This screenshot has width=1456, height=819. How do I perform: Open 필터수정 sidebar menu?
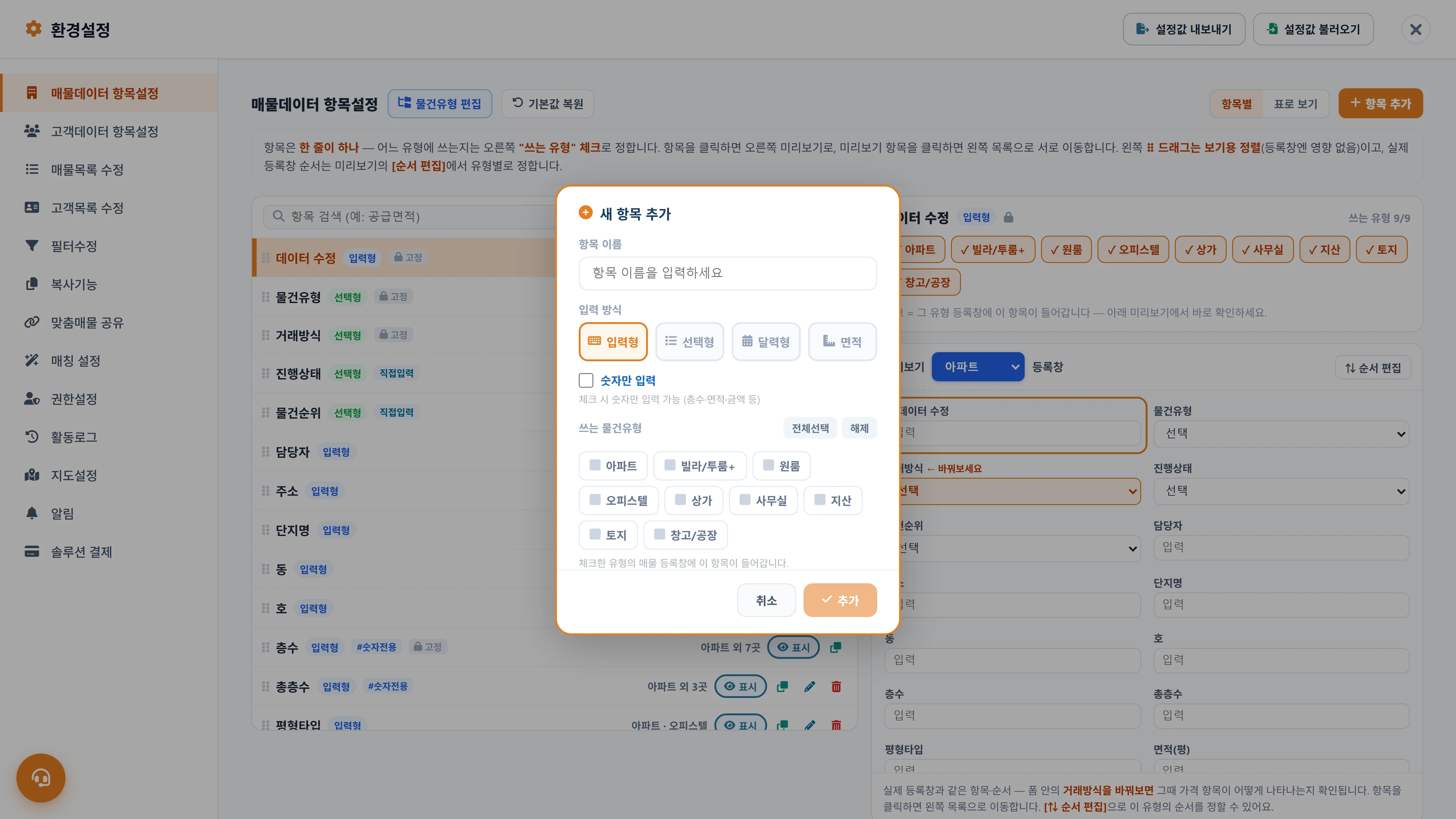coord(109,246)
